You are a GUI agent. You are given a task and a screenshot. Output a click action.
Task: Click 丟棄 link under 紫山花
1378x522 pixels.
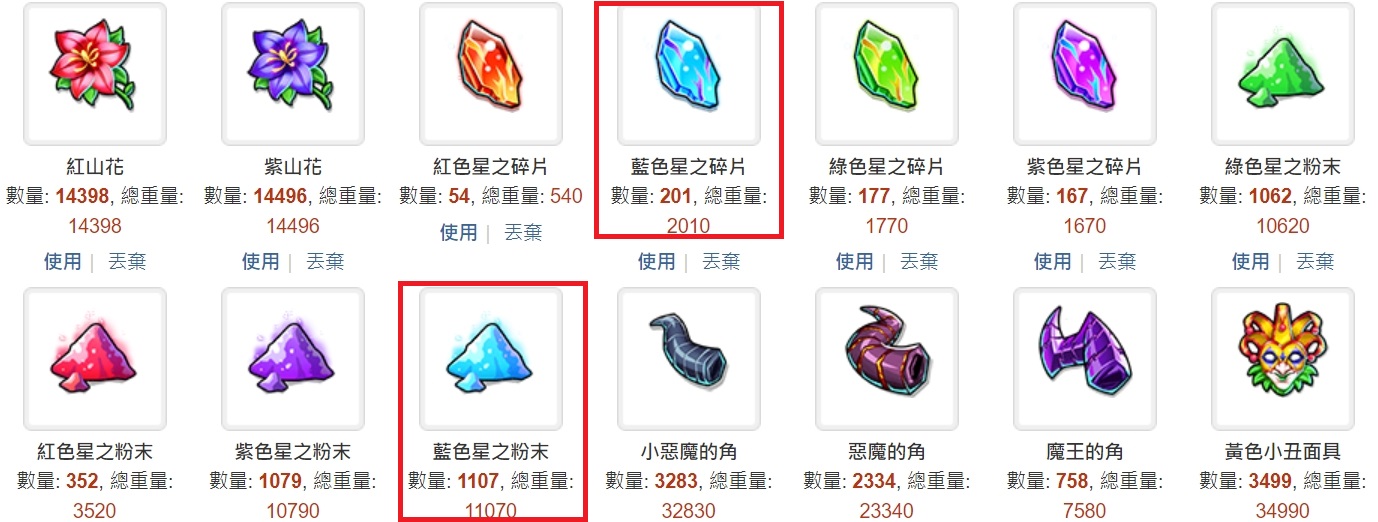[325, 262]
